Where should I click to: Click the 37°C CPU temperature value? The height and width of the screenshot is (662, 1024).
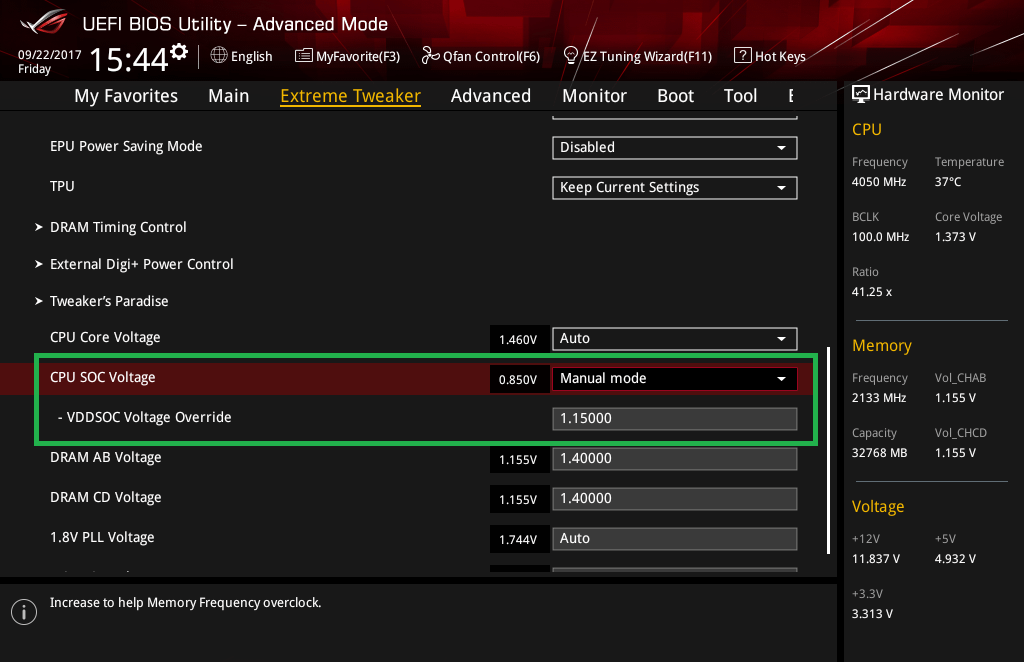tap(948, 182)
